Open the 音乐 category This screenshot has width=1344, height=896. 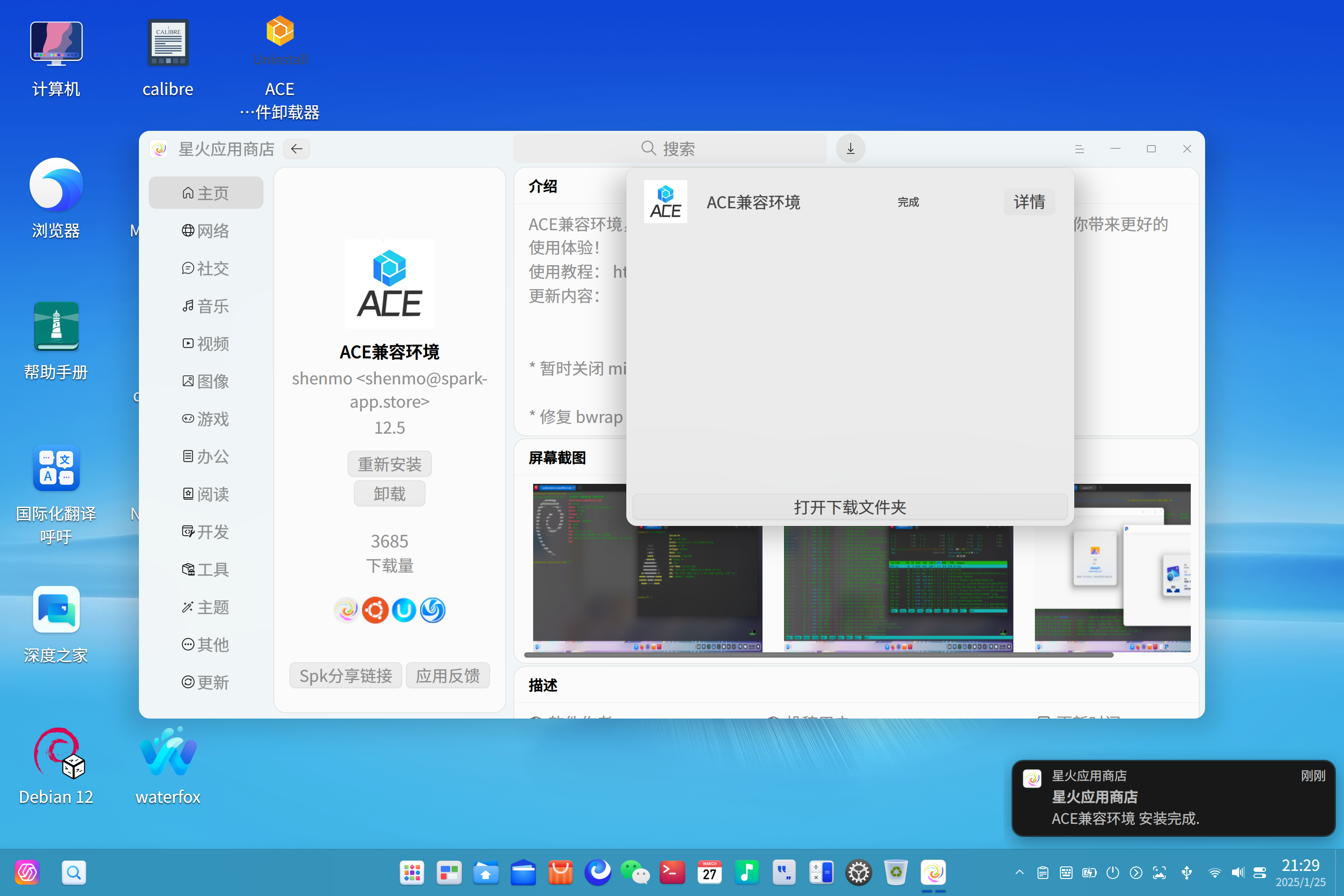(x=206, y=306)
